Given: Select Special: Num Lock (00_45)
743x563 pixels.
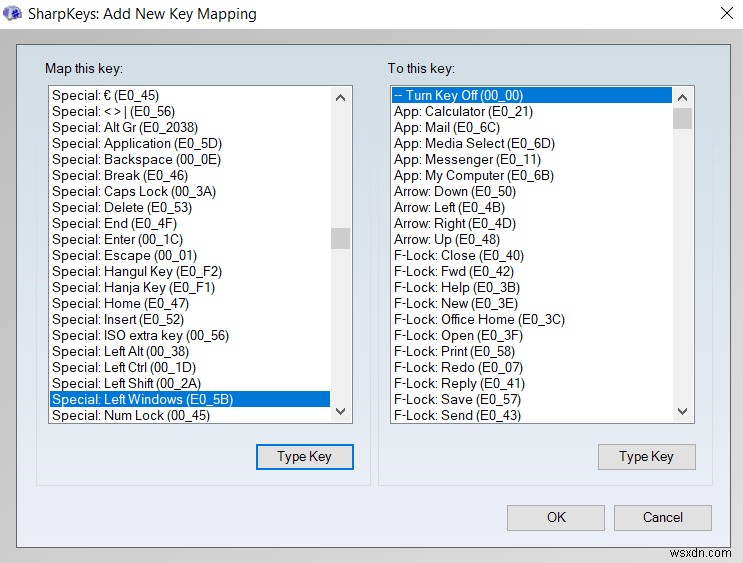Looking at the screenshot, I should pyautogui.click(x=190, y=416).
